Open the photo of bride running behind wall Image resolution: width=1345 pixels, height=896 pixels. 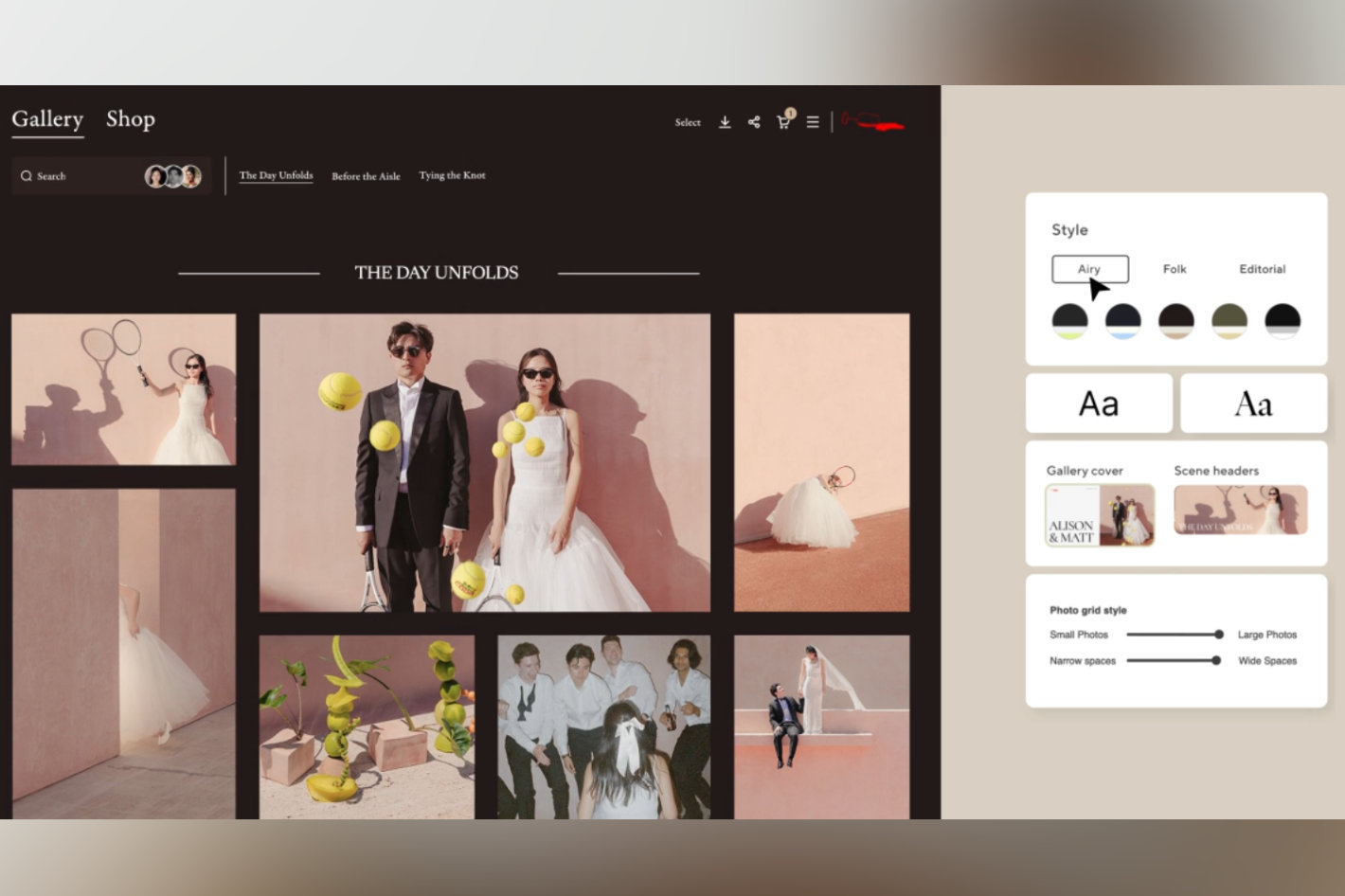(x=123, y=654)
